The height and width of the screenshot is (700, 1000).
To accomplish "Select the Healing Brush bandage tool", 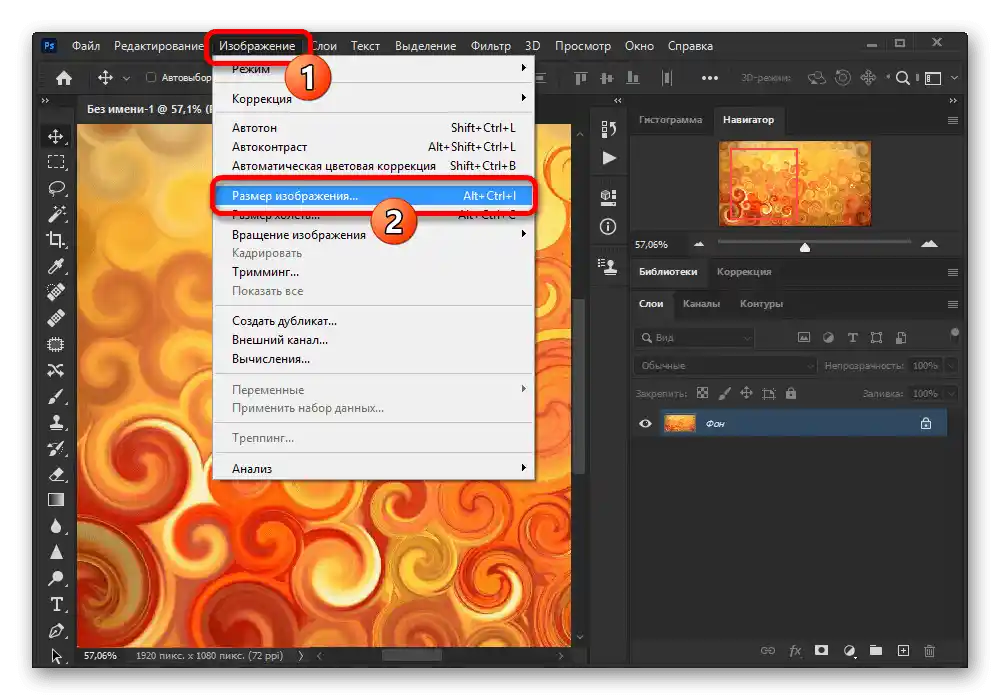I will pyautogui.click(x=55, y=318).
